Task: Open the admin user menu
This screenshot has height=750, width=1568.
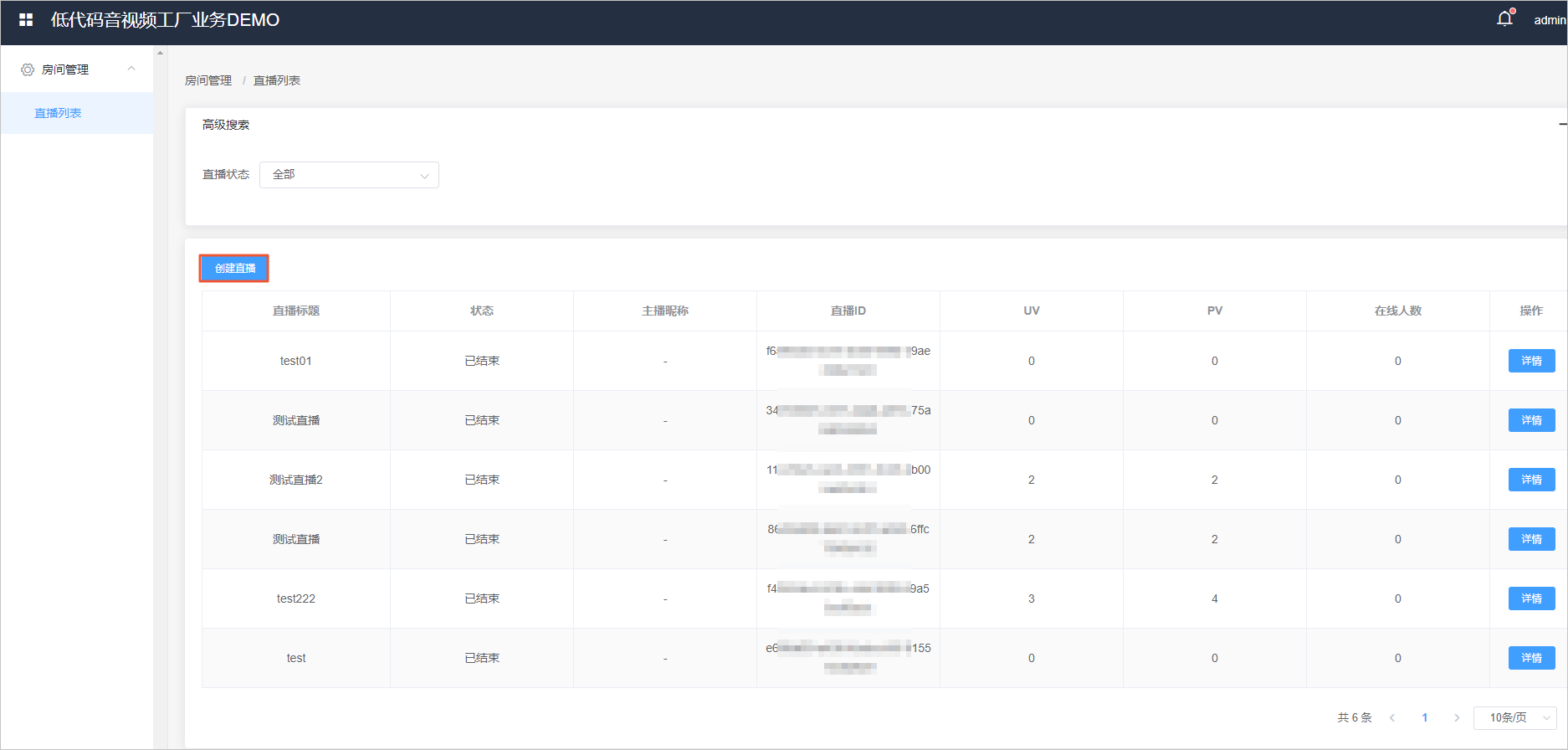Action: (1550, 20)
